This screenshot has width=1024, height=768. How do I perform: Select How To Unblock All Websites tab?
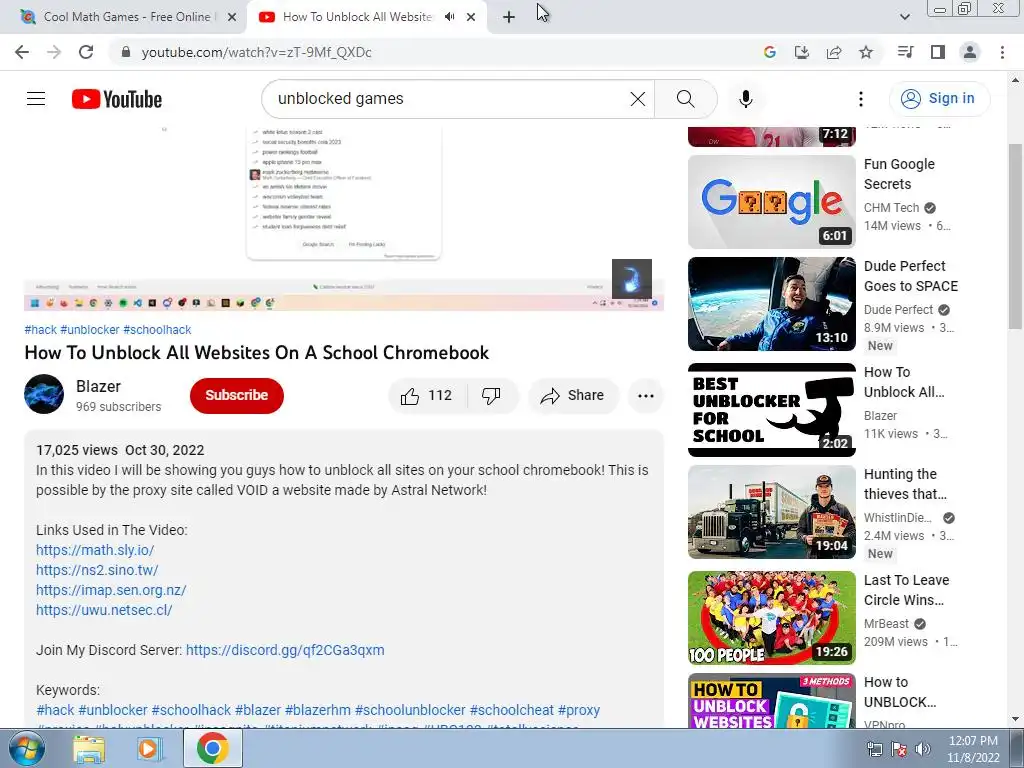366,17
